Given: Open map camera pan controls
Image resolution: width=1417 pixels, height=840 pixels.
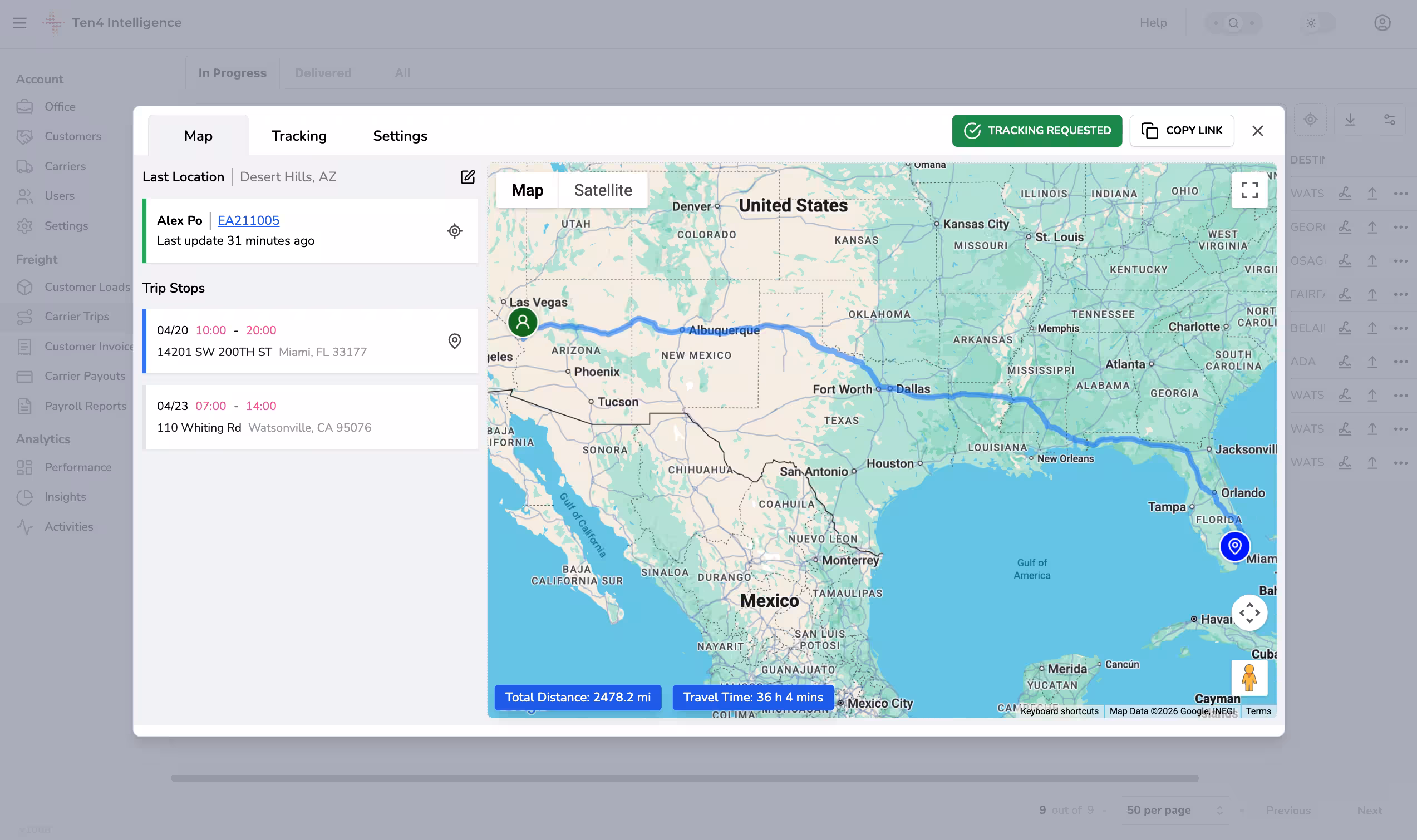Looking at the screenshot, I should pyautogui.click(x=1249, y=612).
